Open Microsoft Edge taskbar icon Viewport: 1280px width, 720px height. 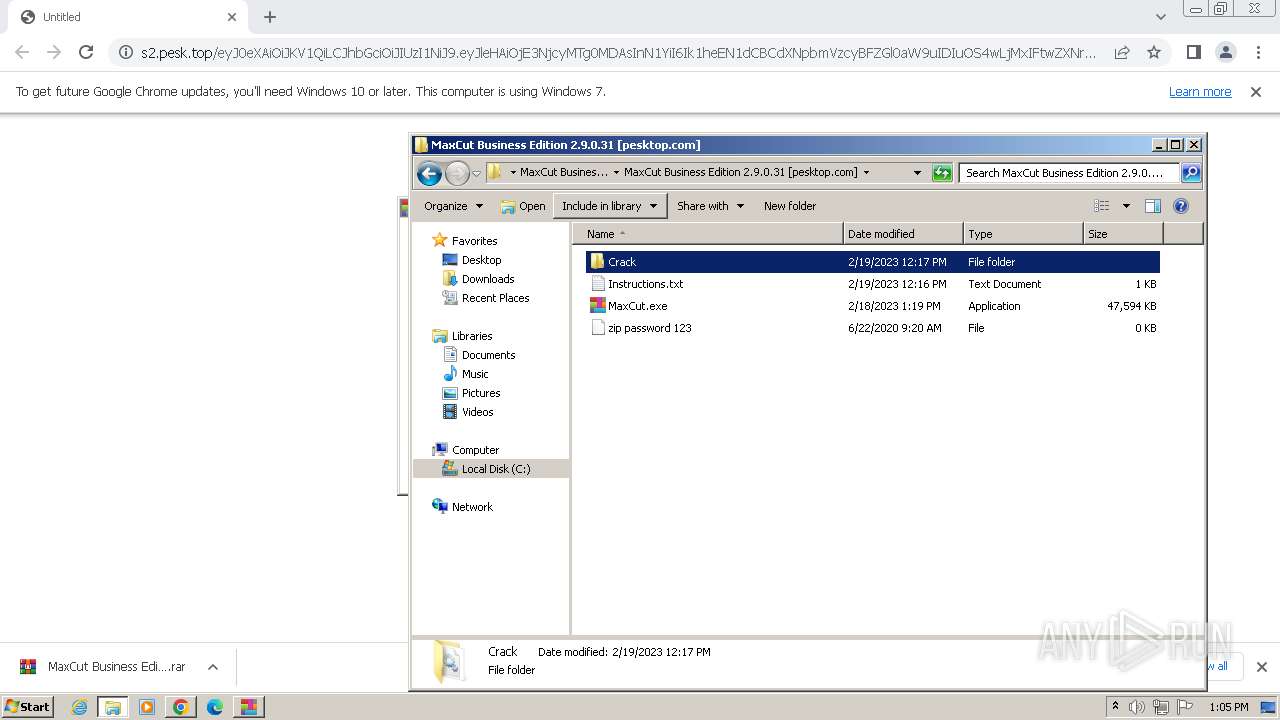click(x=215, y=707)
